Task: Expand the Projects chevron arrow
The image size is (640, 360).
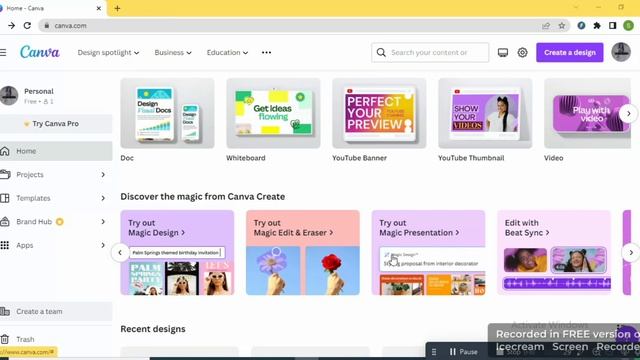Action: (x=103, y=175)
